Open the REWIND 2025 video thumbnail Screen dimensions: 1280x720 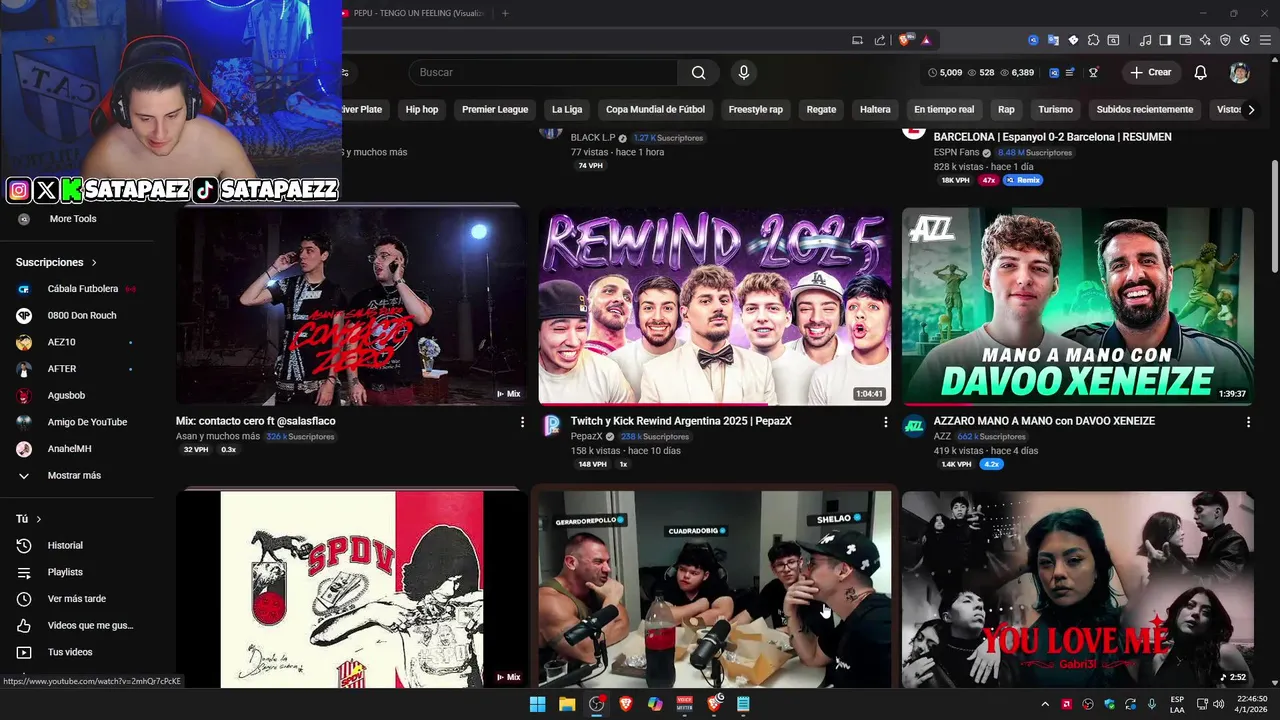(x=715, y=306)
